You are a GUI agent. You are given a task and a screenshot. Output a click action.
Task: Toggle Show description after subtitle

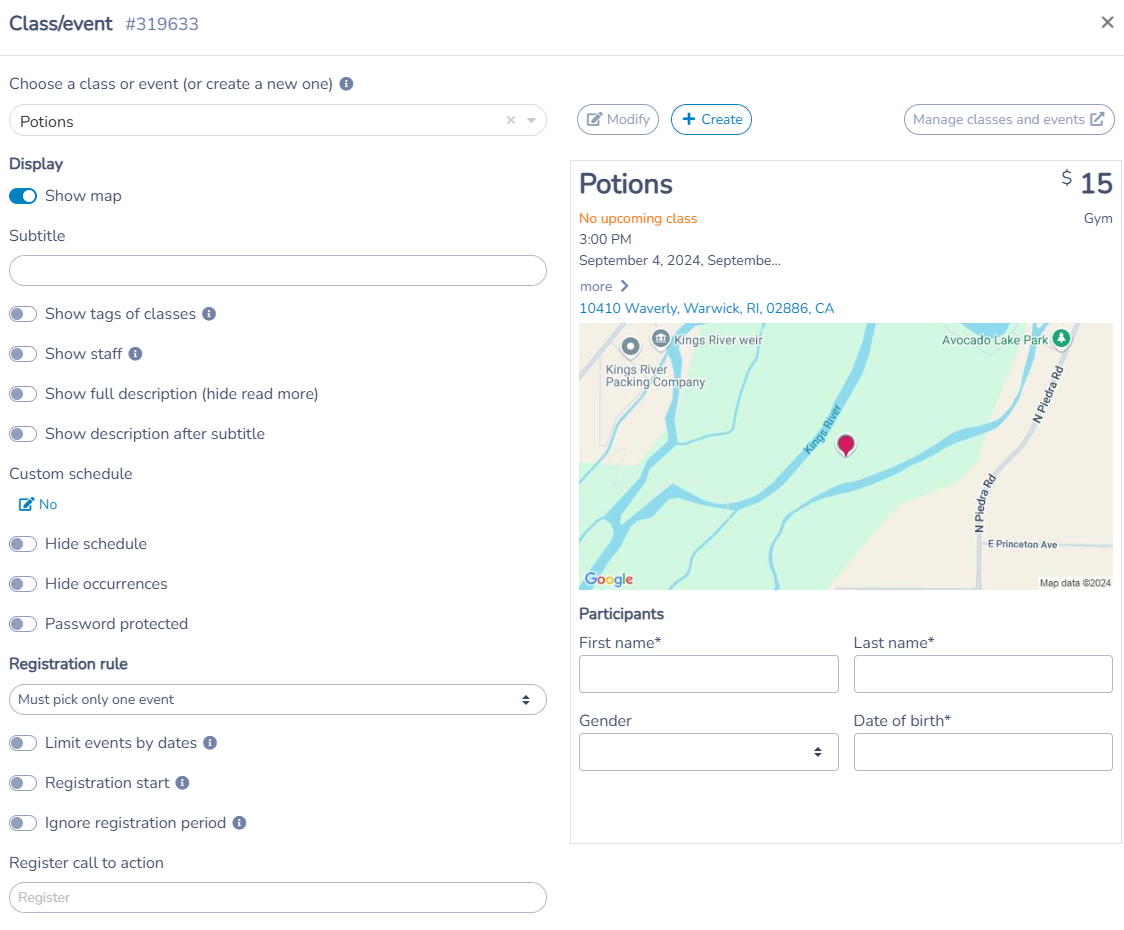[23, 435]
